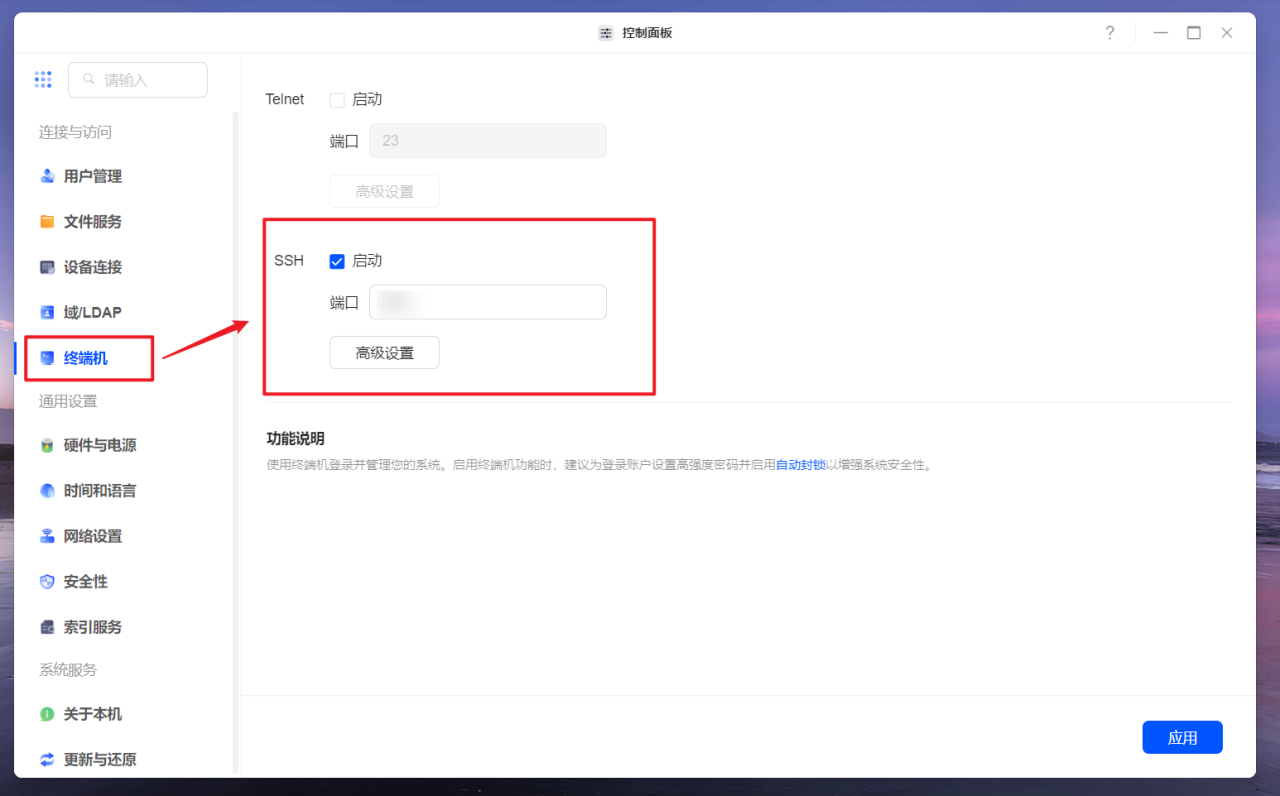This screenshot has height=796, width=1280.
Task: Enable the Telnet 启动 checkbox
Action: [336, 99]
